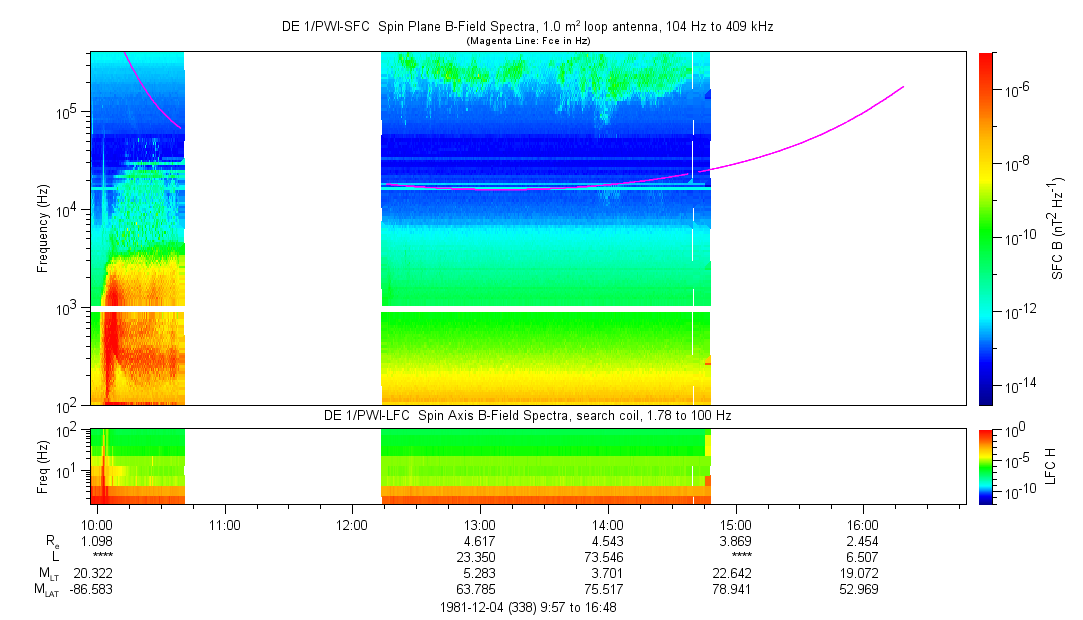Click the 11:00 time axis label
Image resolution: width=1083 pixels, height=620 pixels.
[225, 524]
